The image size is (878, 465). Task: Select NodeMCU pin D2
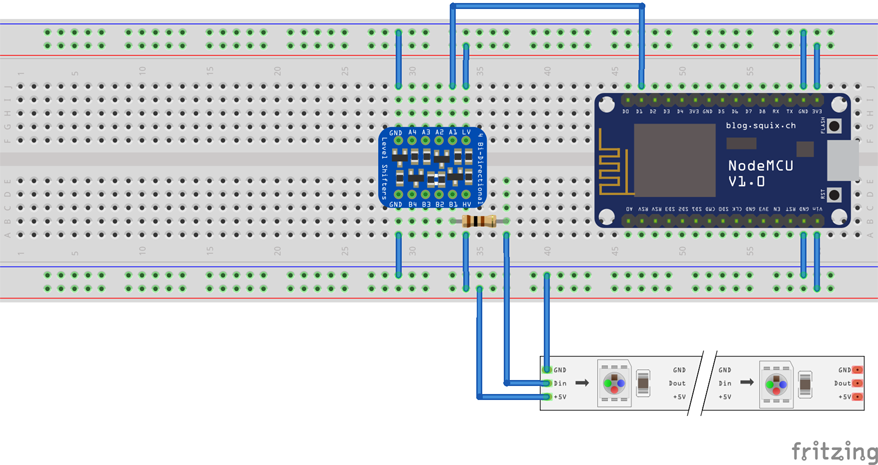[x=655, y=100]
